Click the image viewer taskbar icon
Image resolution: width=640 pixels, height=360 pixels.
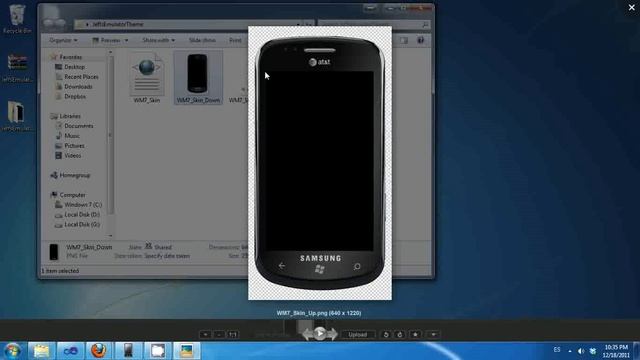187,351
